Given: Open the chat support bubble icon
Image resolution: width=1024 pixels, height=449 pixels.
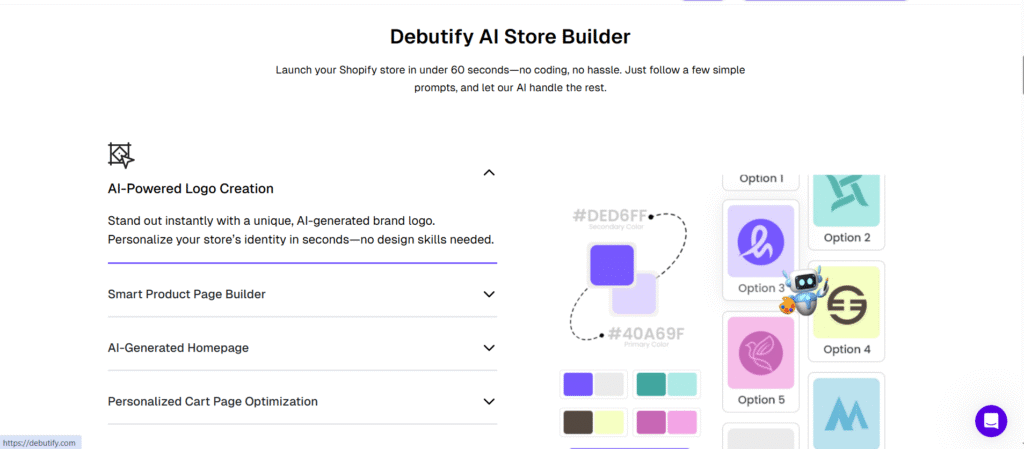Looking at the screenshot, I should click(991, 420).
